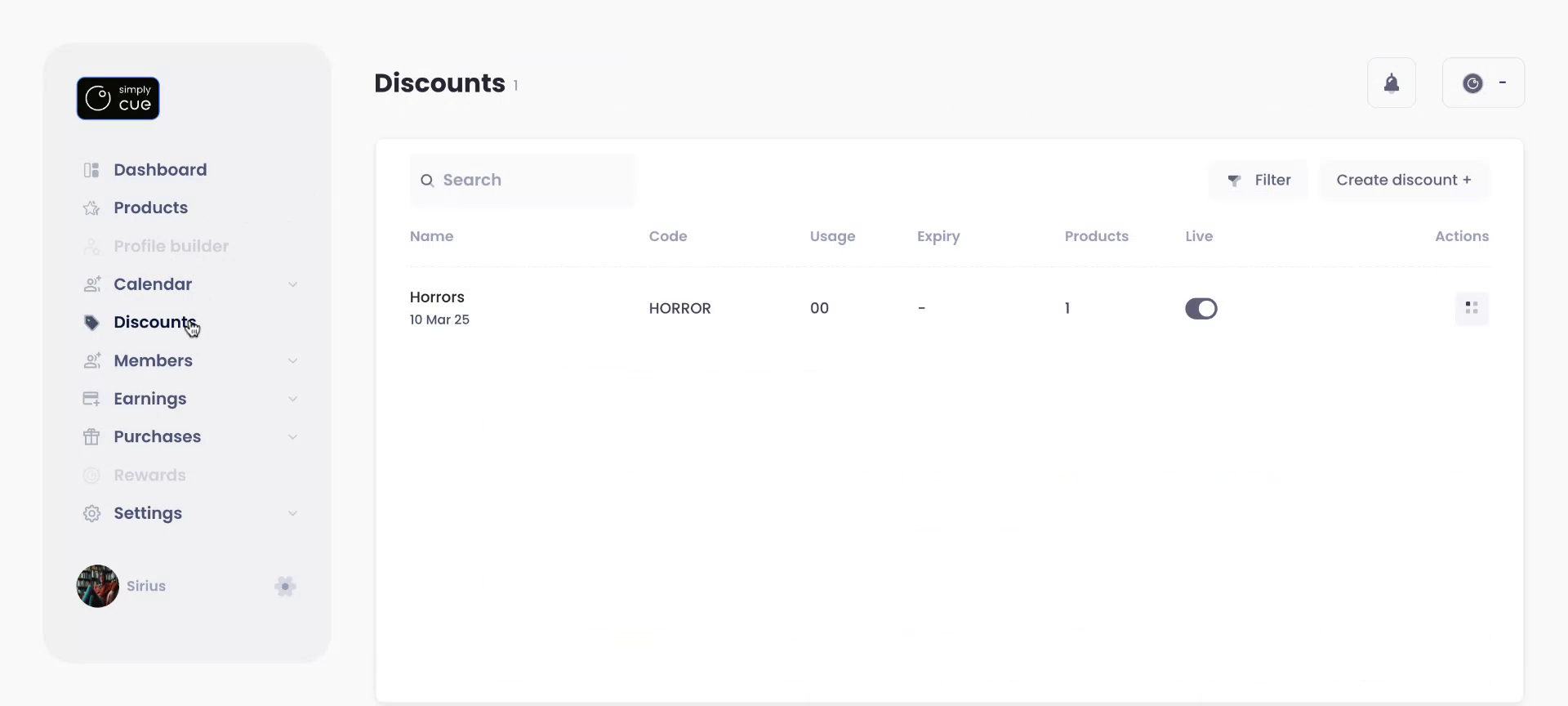The image size is (1568, 706).
Task: Open the account menu at top right
Action: pyautogui.click(x=1483, y=83)
